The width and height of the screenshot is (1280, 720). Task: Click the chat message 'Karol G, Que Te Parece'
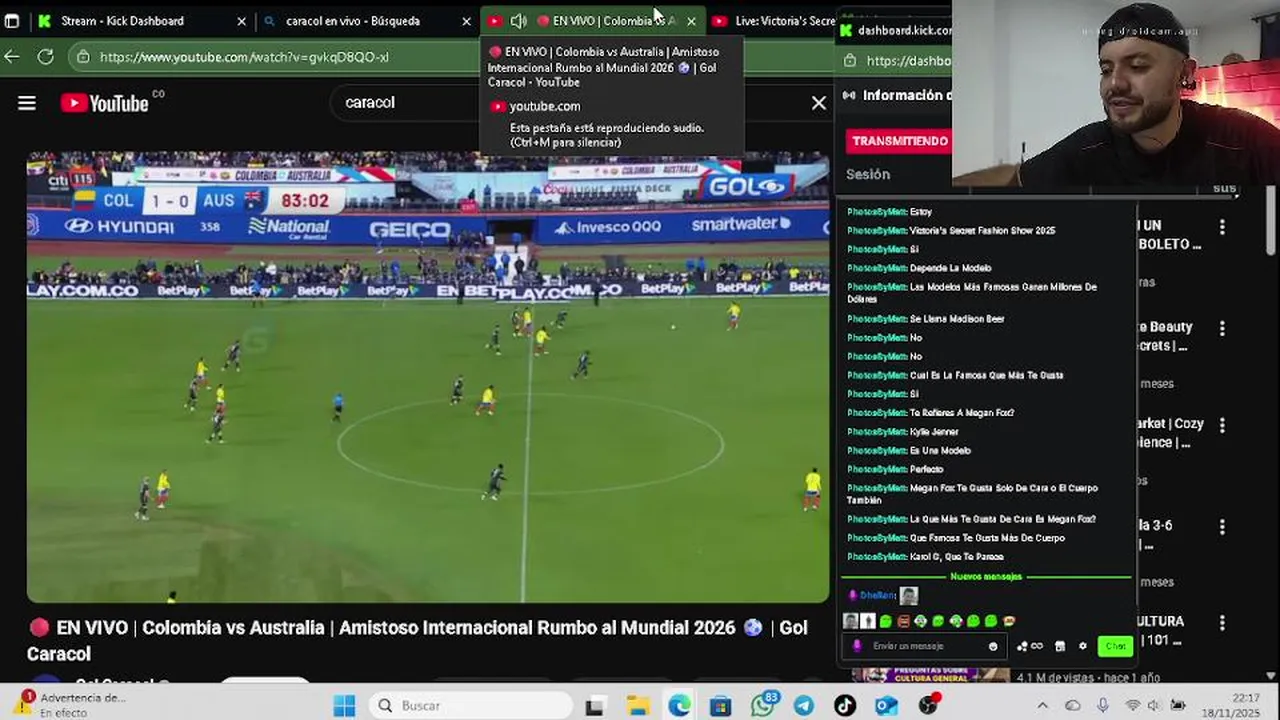click(956, 557)
